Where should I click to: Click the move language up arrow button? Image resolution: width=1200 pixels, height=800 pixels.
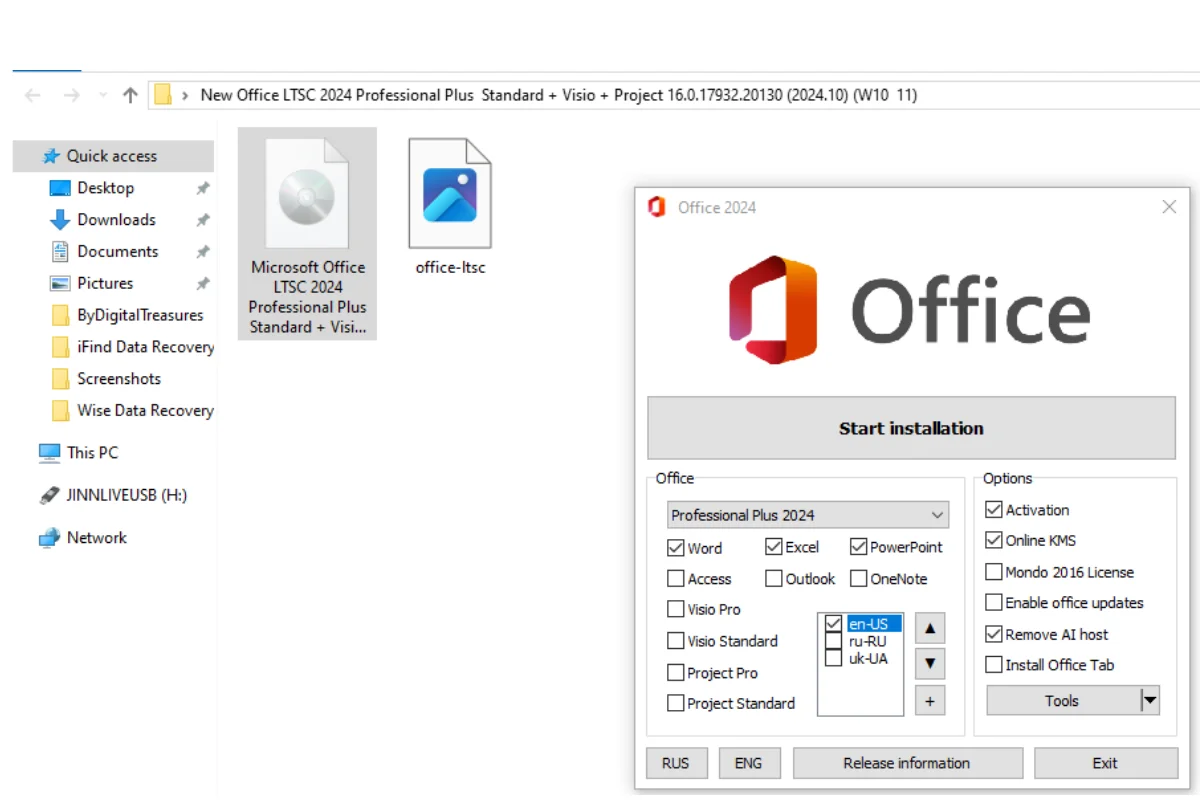929,629
